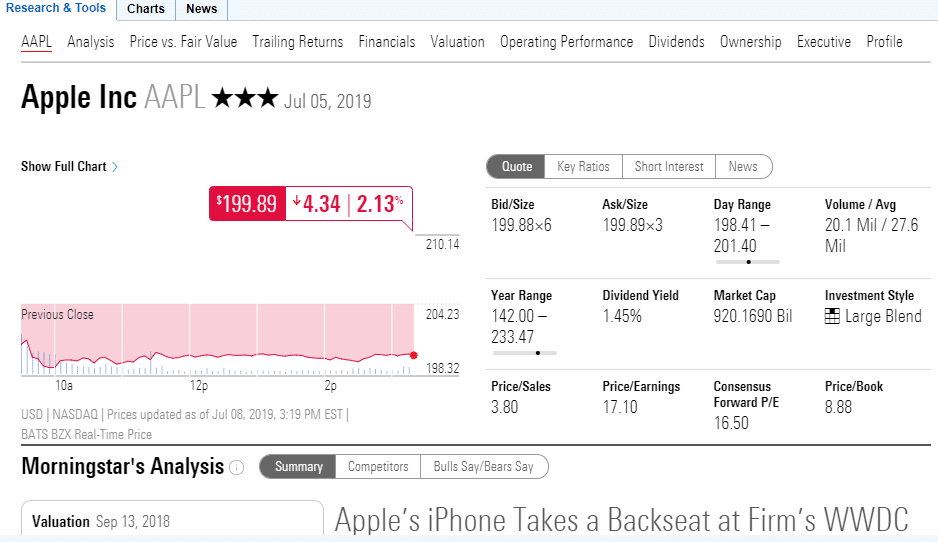
Task: Go to Operating Performance
Action: [x=567, y=42]
